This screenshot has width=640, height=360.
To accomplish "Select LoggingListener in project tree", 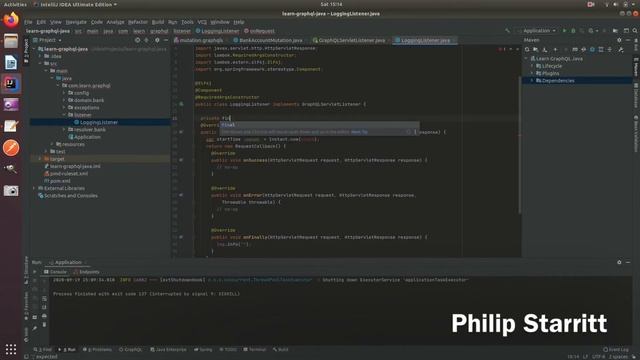I will [x=100, y=122].
